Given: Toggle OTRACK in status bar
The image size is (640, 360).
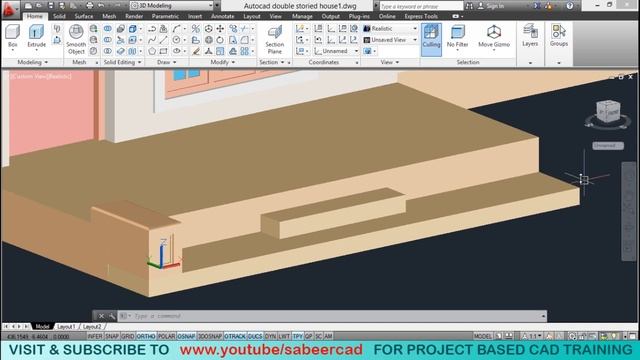Looking at the screenshot, I should click(235, 336).
